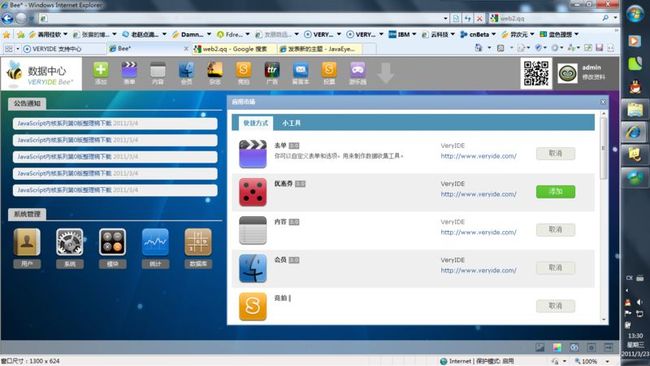Screen dimensions: 650x366
Task: Click the QR code image in header
Action: pos(536,73)
